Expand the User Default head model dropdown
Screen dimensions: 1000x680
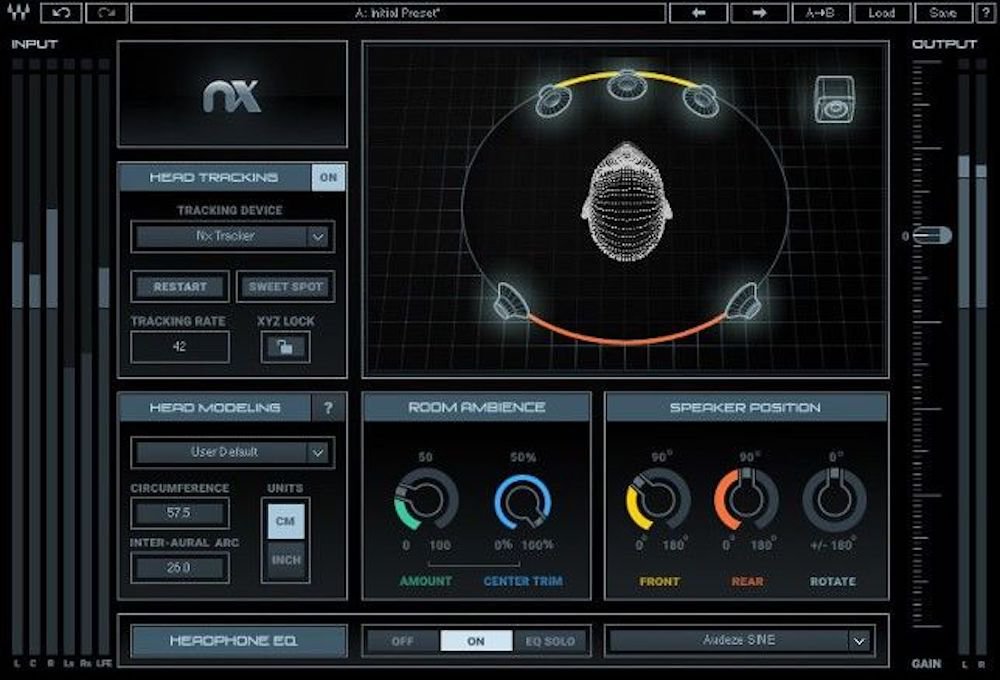tap(234, 452)
